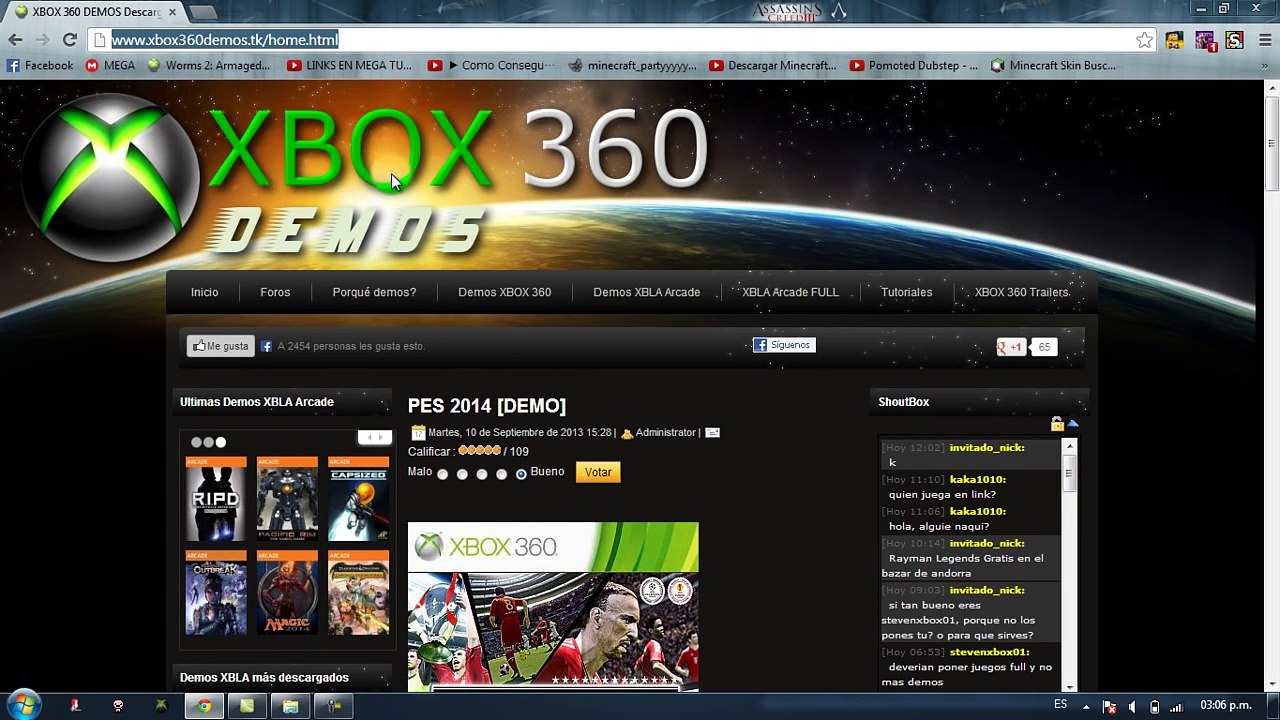Click the Google +1 button
This screenshot has height=720, width=1280.
pos(1011,347)
